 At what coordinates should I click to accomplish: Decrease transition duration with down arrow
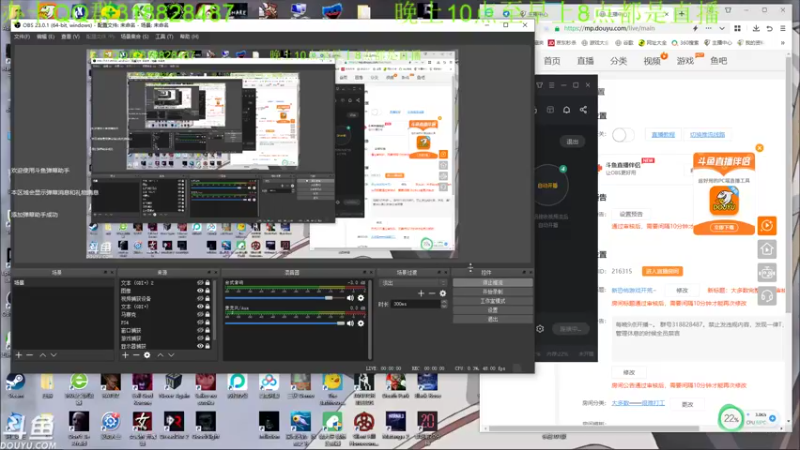(443, 306)
